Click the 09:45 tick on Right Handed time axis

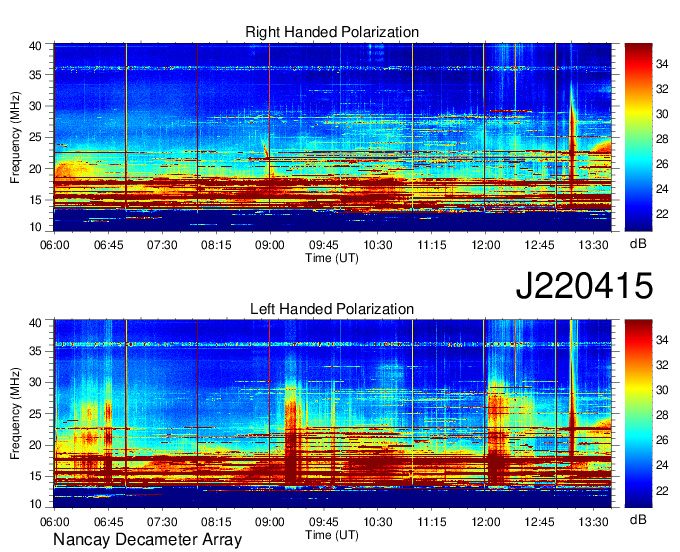[324, 245]
